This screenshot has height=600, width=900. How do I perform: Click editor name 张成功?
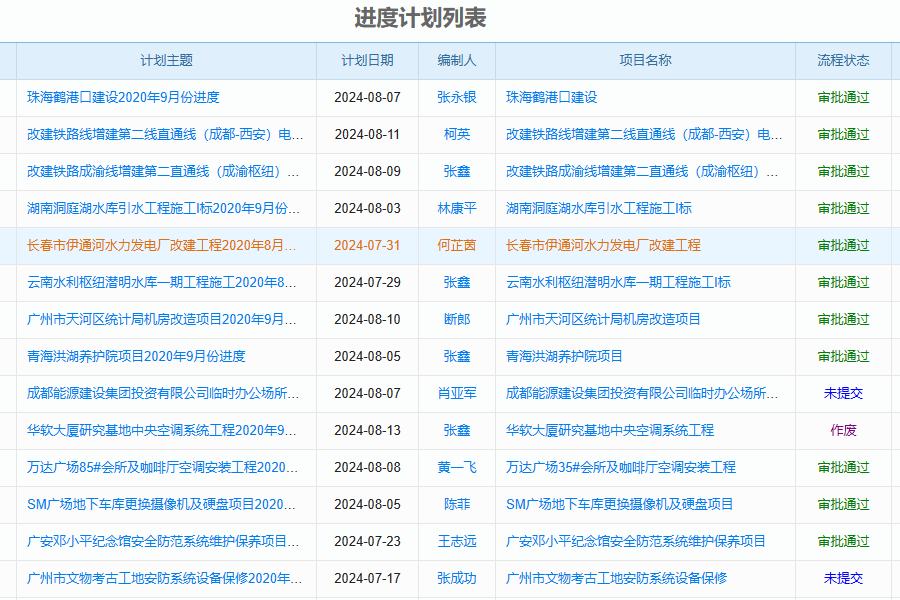pyautogui.click(x=457, y=579)
